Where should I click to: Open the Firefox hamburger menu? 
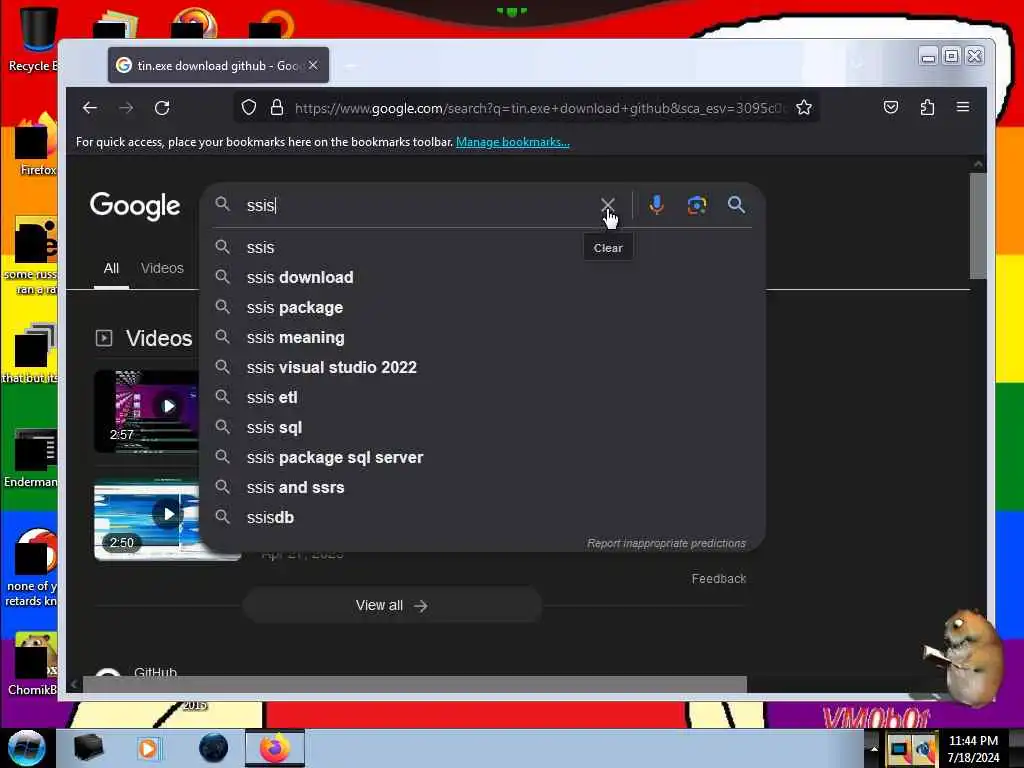click(x=963, y=107)
